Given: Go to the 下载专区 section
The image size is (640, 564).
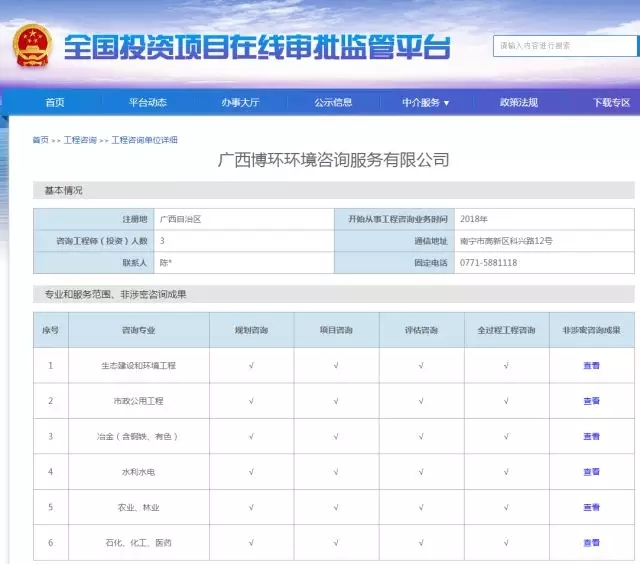Looking at the screenshot, I should [x=610, y=103].
